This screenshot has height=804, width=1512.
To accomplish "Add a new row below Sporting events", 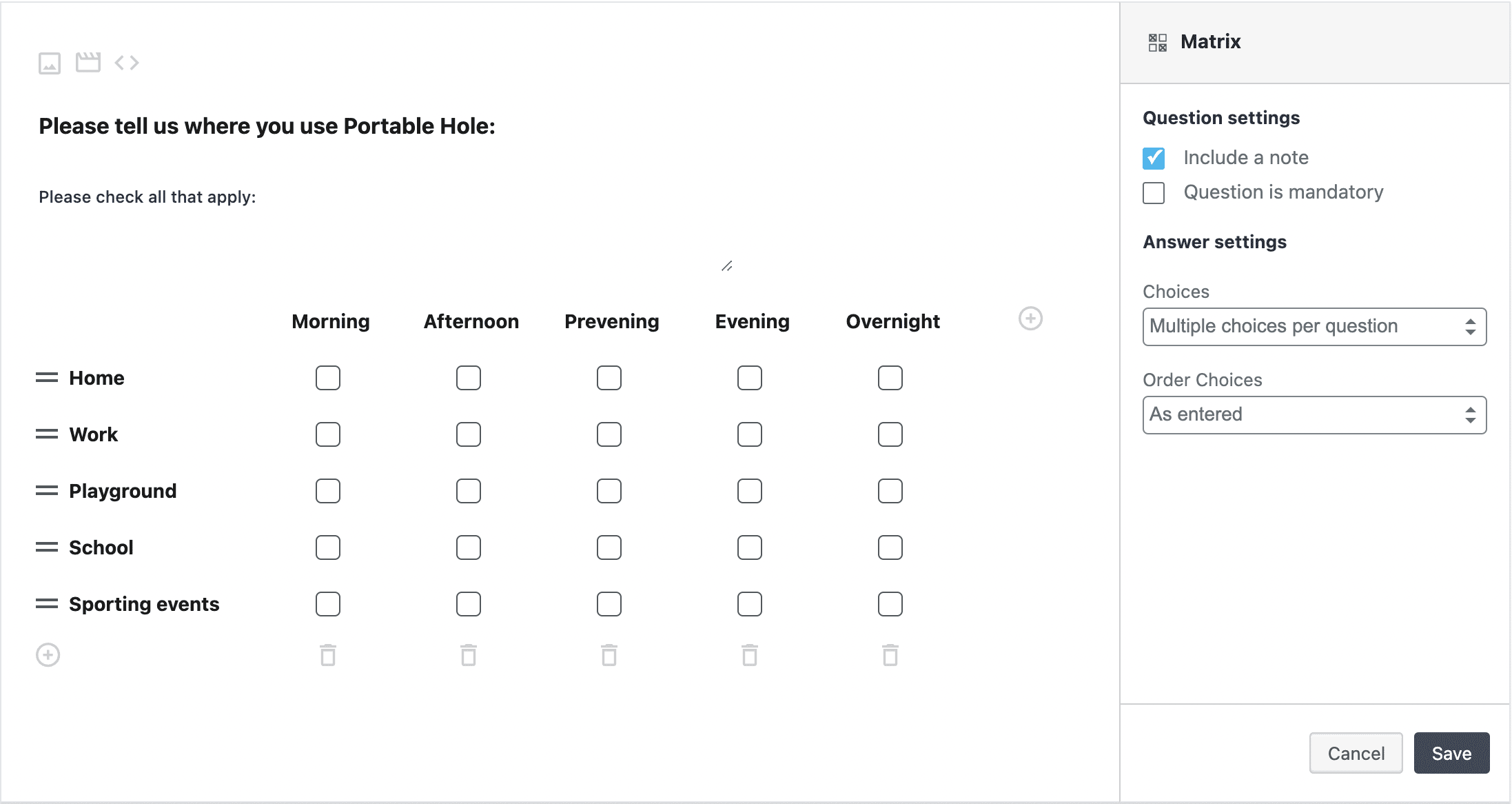I will coord(46,655).
